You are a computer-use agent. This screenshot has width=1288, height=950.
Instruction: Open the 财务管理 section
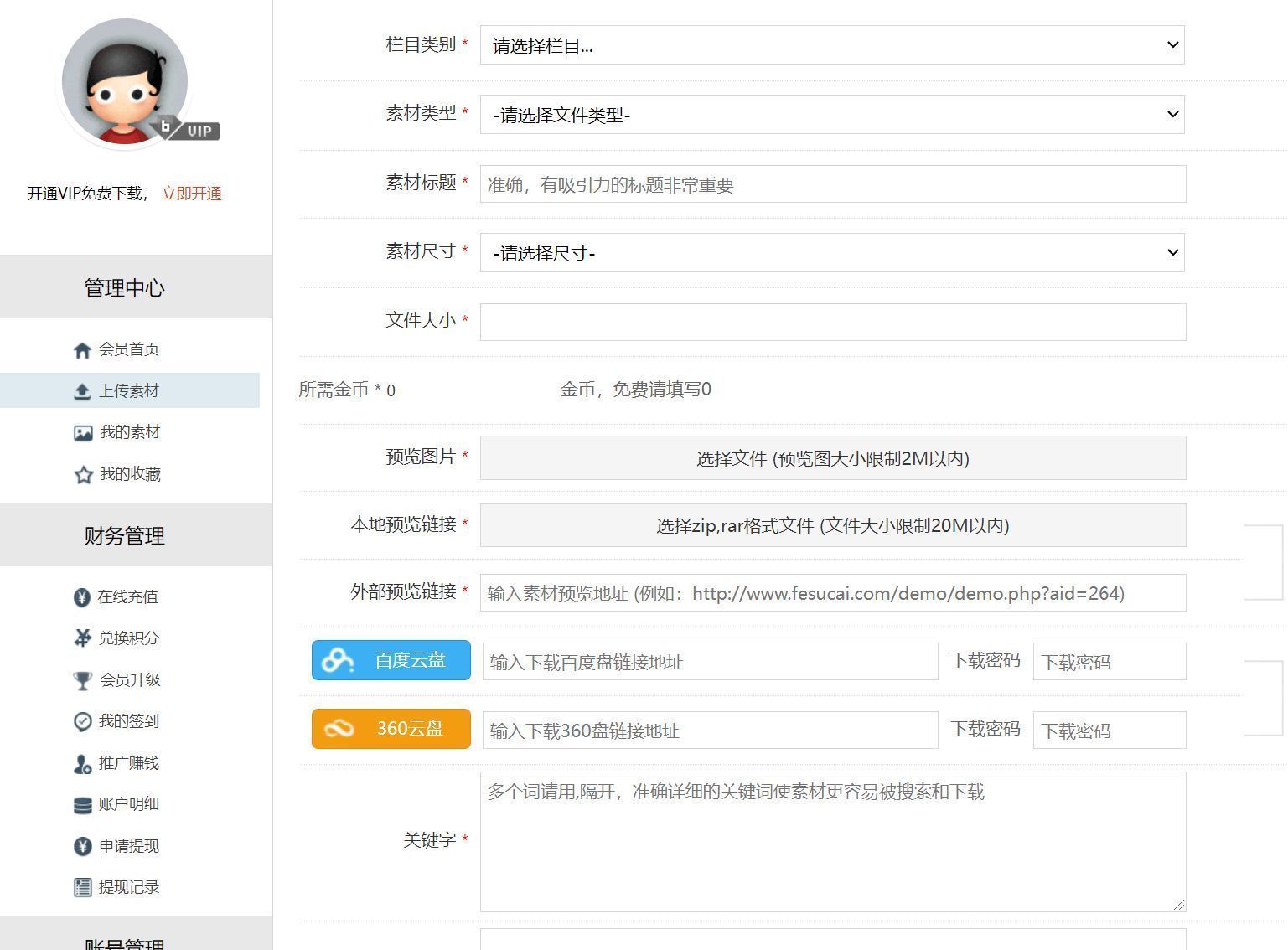(x=123, y=536)
